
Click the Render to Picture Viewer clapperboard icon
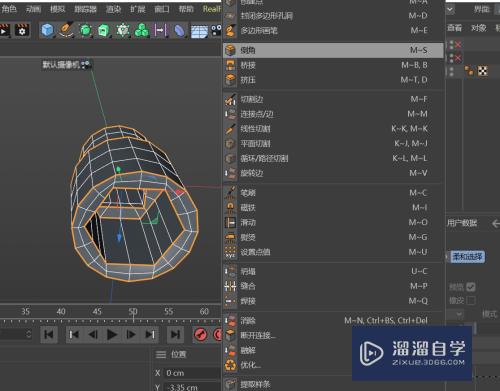4,30
